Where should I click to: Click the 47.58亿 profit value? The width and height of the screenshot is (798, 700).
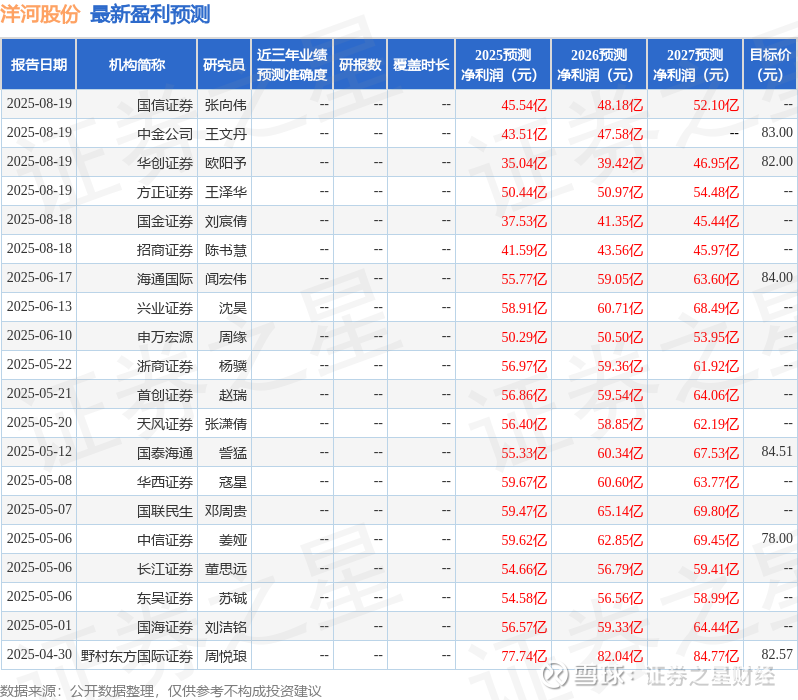click(x=620, y=134)
